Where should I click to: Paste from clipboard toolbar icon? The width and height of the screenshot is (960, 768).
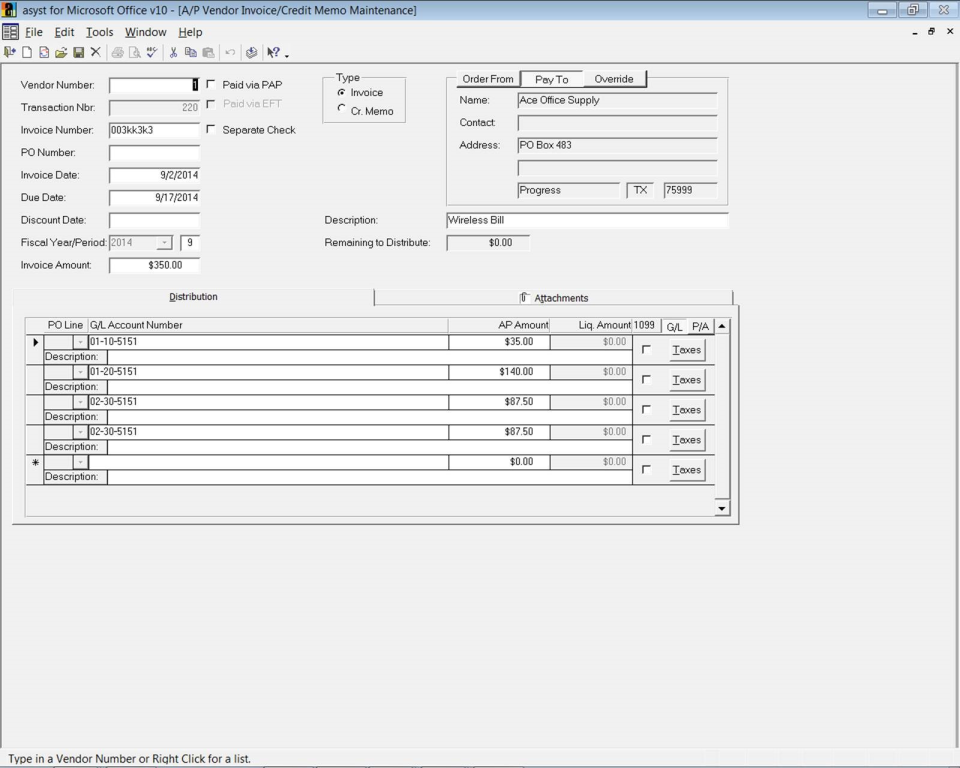(x=208, y=53)
